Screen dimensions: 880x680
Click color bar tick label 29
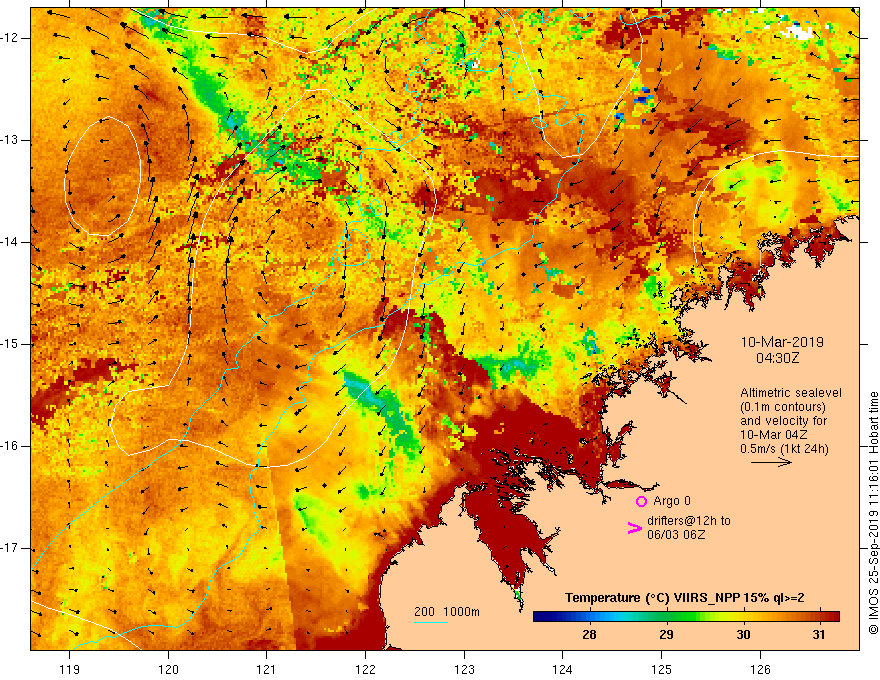point(666,635)
